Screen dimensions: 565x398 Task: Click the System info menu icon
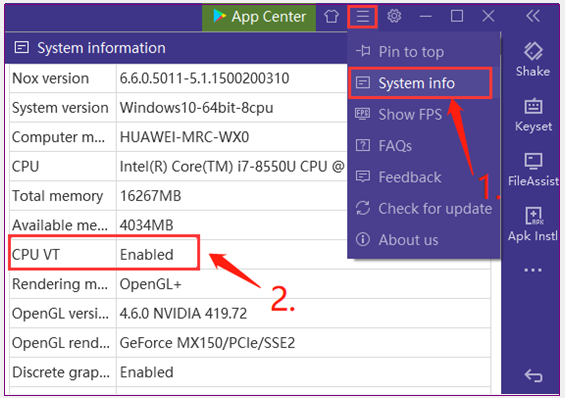pyautogui.click(x=362, y=83)
